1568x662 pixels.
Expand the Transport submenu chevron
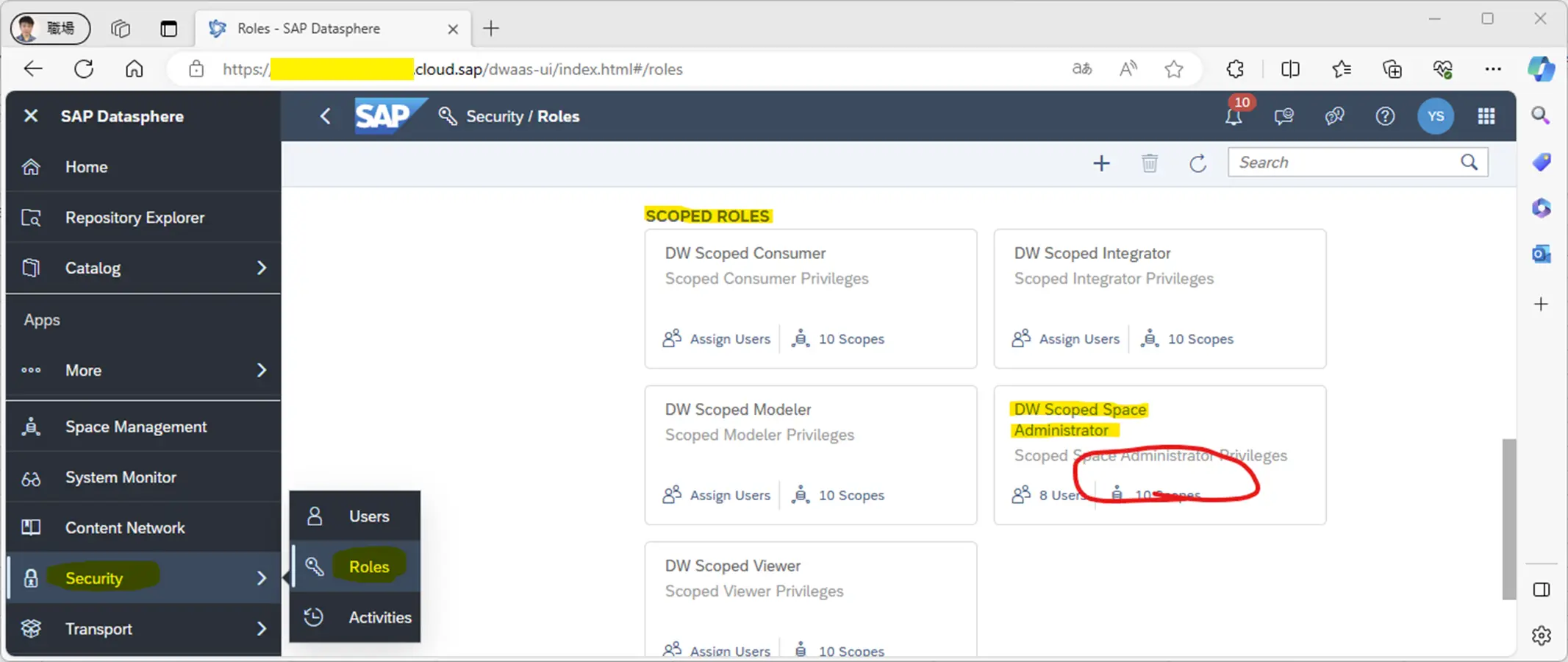coord(261,629)
